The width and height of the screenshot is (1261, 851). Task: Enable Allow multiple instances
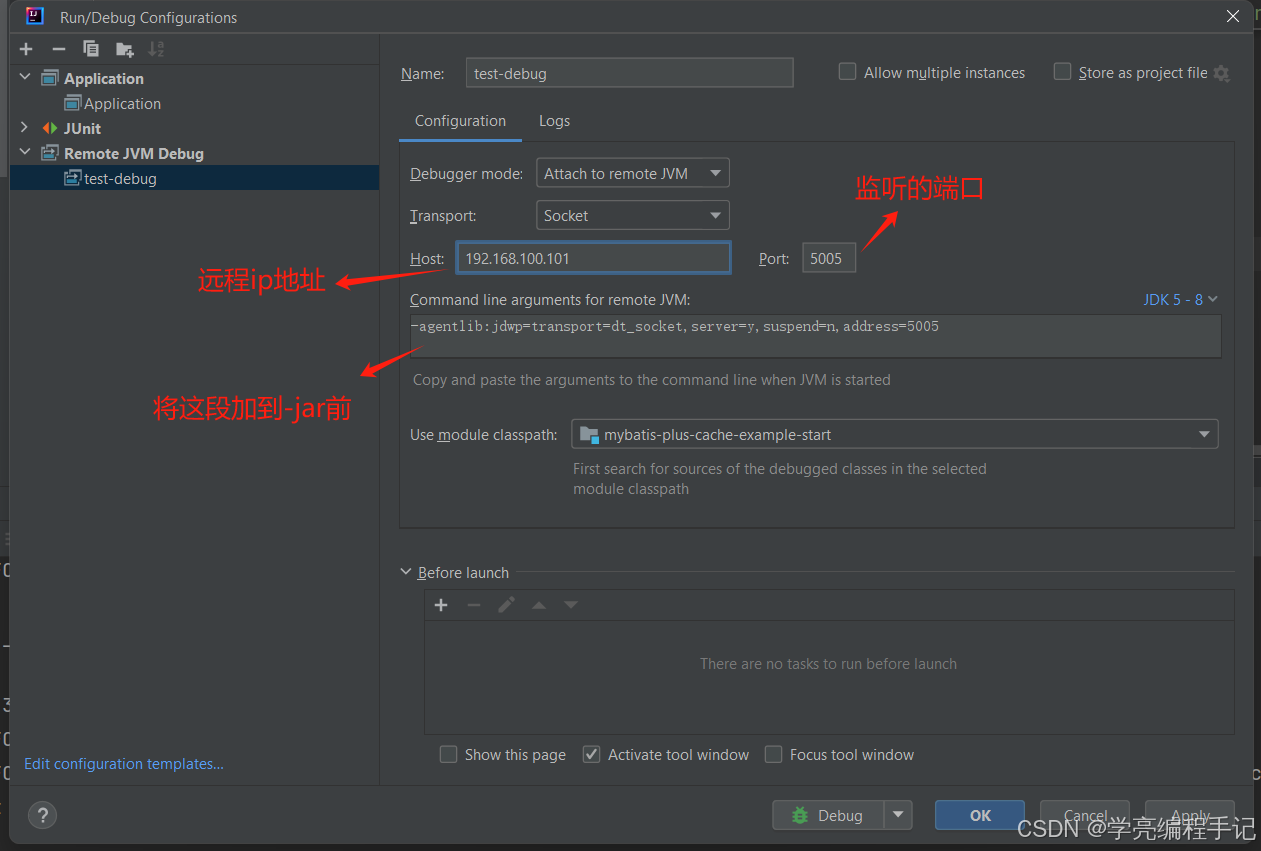point(847,71)
